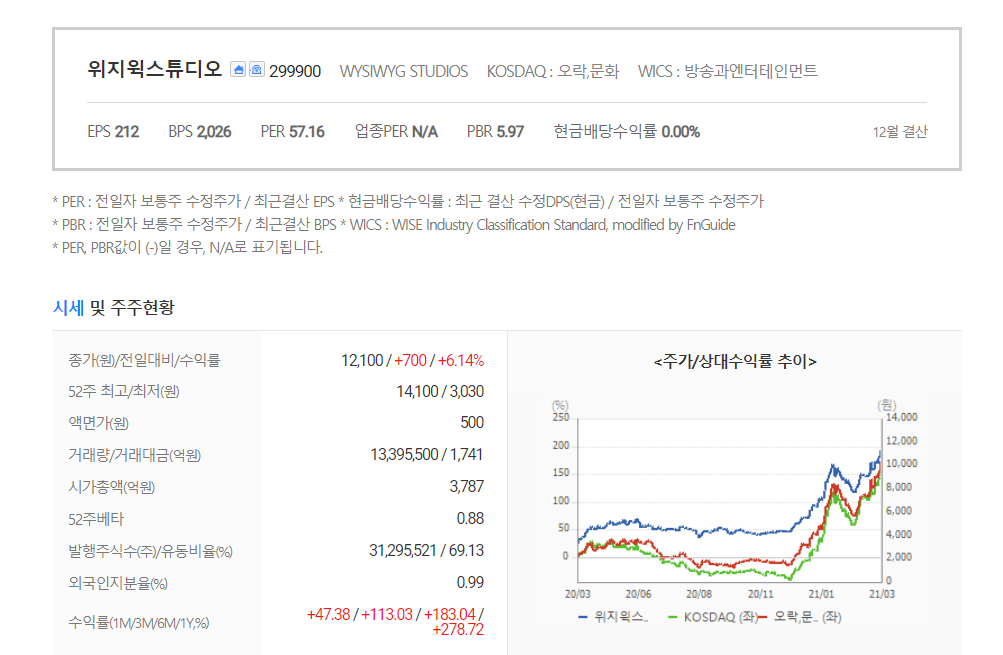Screen dimensions: 1003x655
Task: Click the 수익률(1M/3M/6M/1Y,%) row label
Action: [139, 622]
